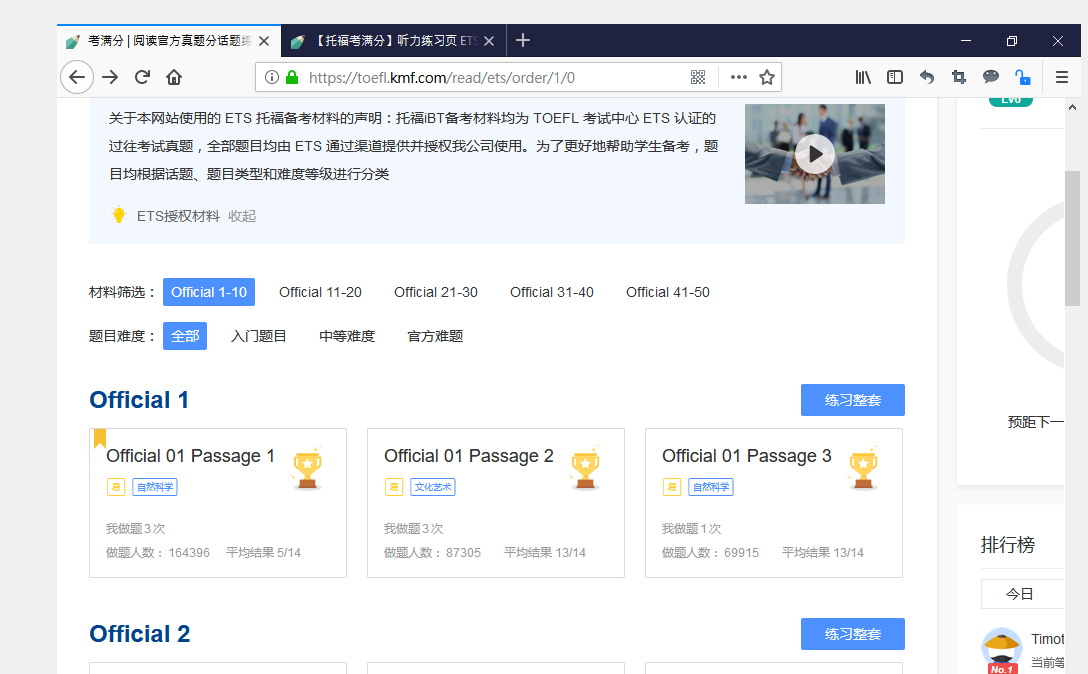Click the yellow bookmark ribbon on Passage 1
The height and width of the screenshot is (674, 1088).
100,439
